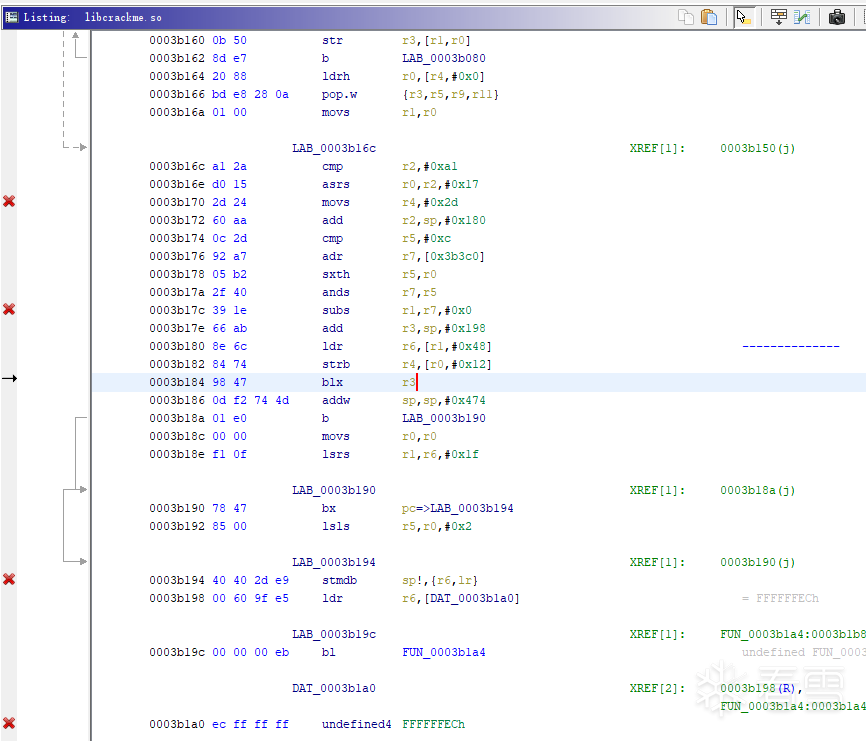Click the addw mnemonic at 0003b186

click(336, 400)
